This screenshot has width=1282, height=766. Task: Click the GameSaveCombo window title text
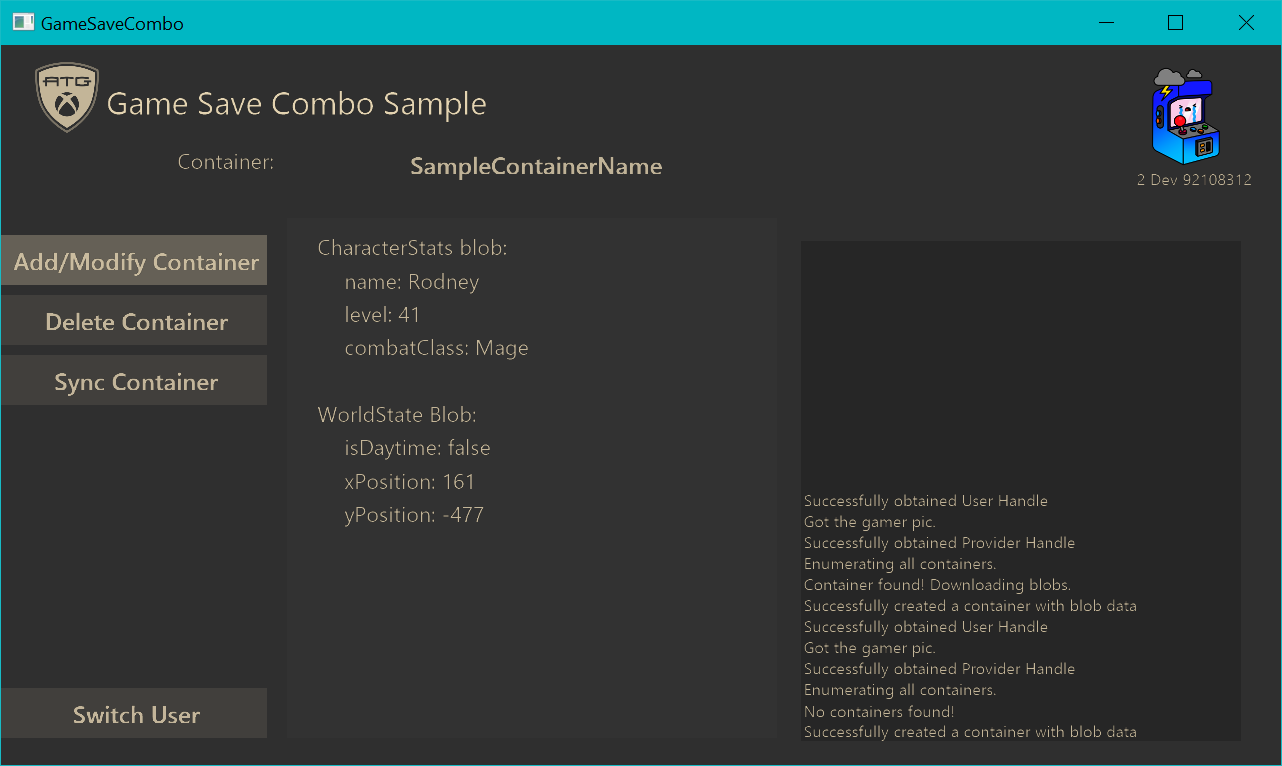pyautogui.click(x=112, y=23)
